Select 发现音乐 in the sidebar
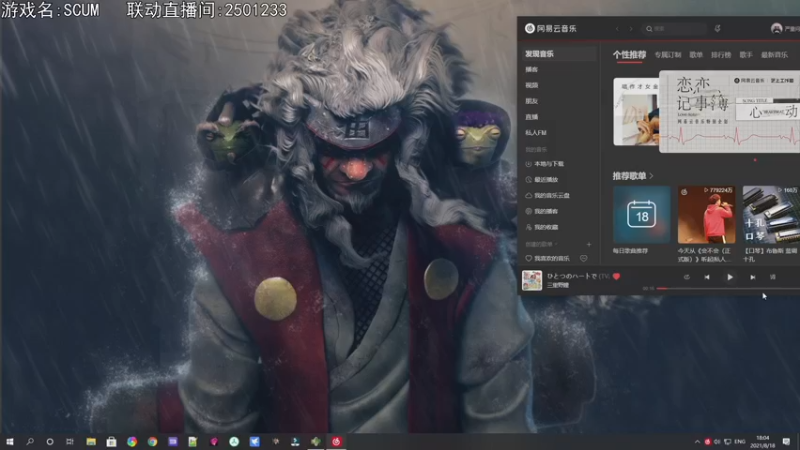The image size is (800, 450). [x=560, y=54]
